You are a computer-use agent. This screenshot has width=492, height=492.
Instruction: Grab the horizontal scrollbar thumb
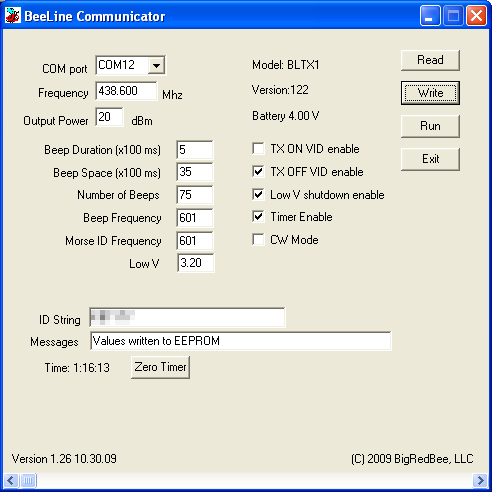coord(28,481)
